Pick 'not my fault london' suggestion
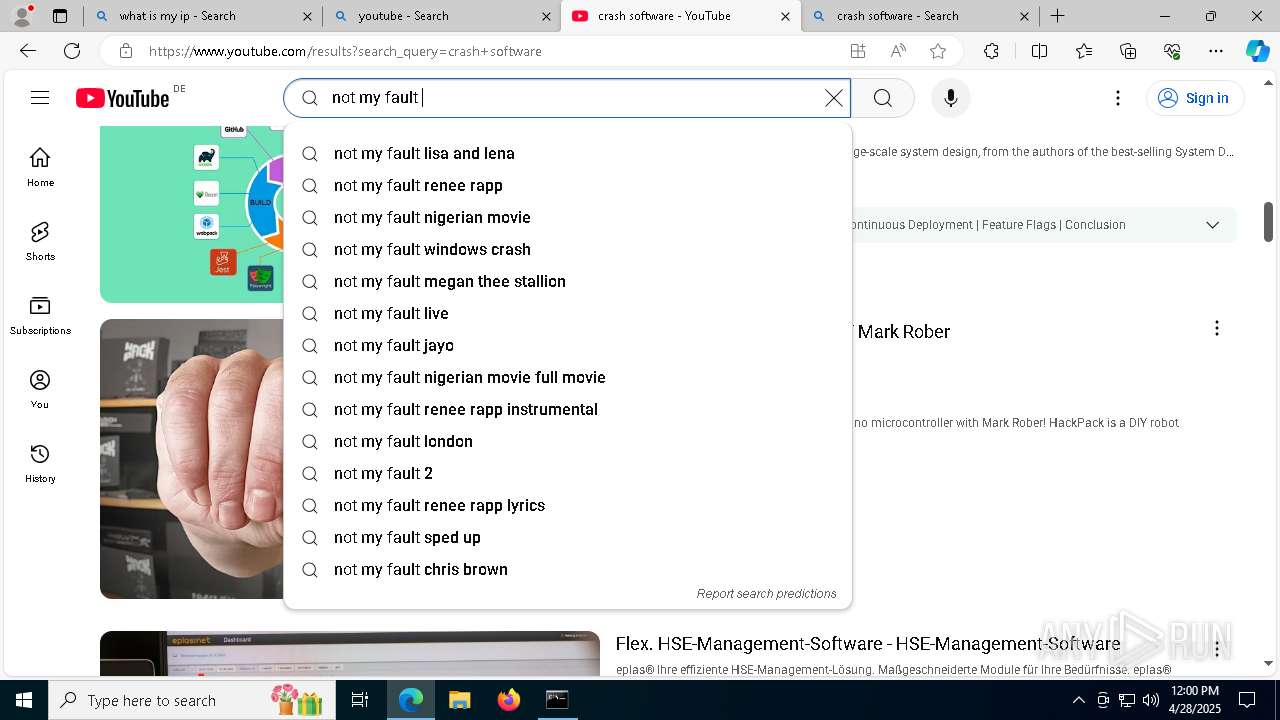 [x=568, y=441]
